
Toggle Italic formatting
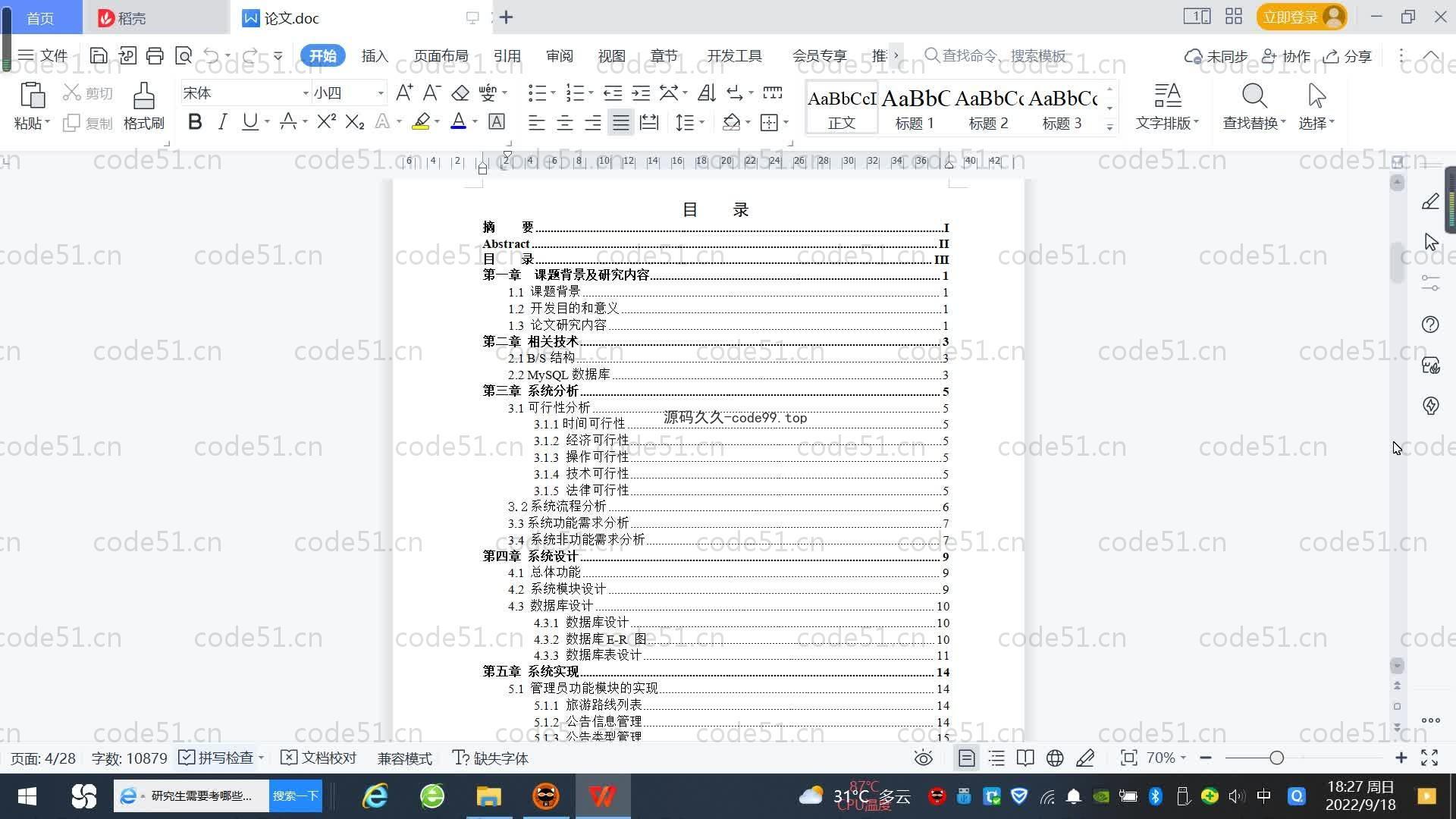tap(222, 121)
